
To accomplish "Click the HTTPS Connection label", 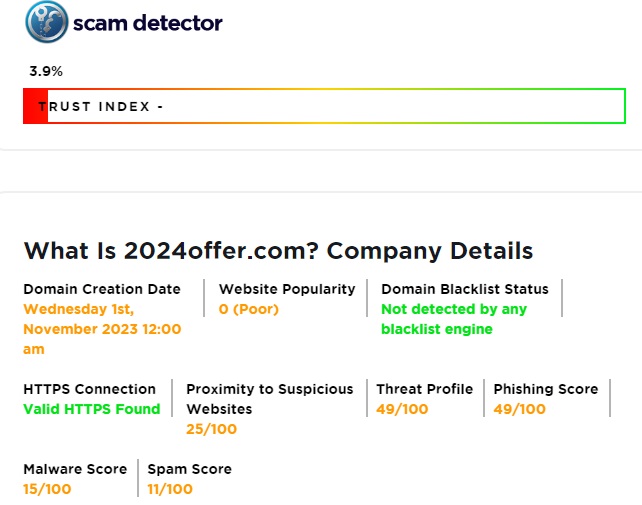I will (90, 389).
